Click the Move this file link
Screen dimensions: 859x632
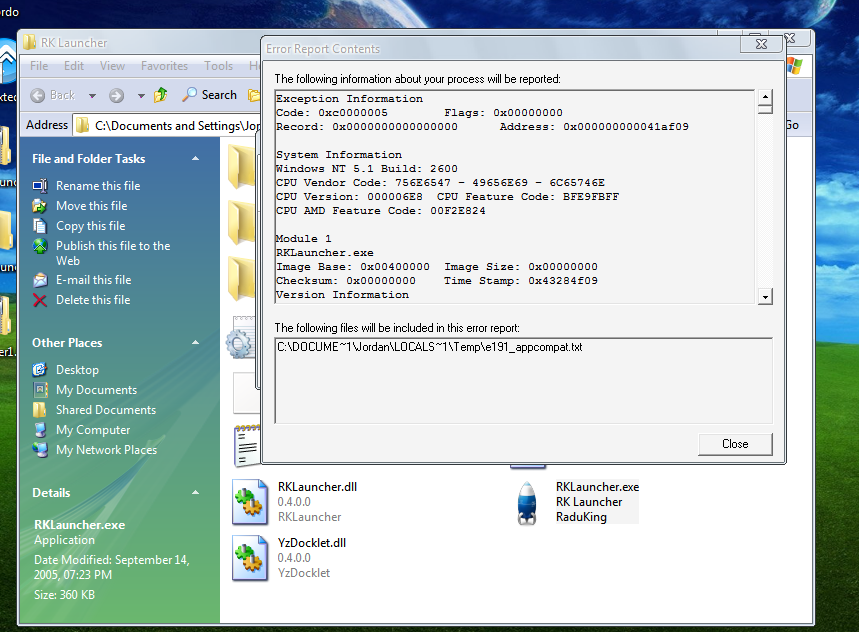(91, 206)
